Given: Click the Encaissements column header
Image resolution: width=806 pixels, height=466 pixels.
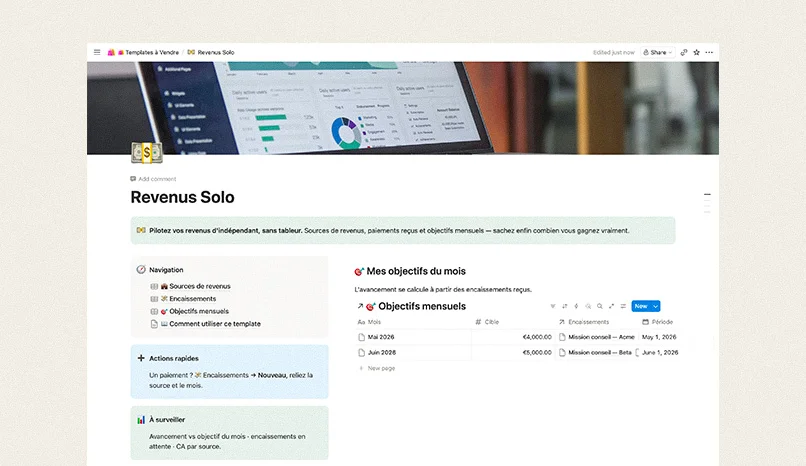Looking at the screenshot, I should [583, 322].
